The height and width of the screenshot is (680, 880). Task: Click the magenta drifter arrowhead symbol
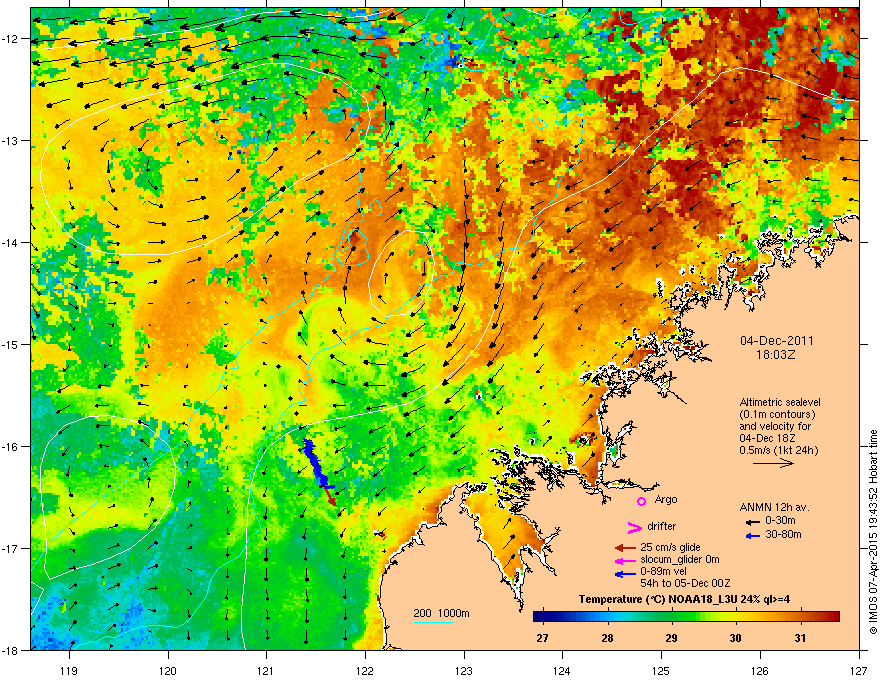(x=635, y=527)
